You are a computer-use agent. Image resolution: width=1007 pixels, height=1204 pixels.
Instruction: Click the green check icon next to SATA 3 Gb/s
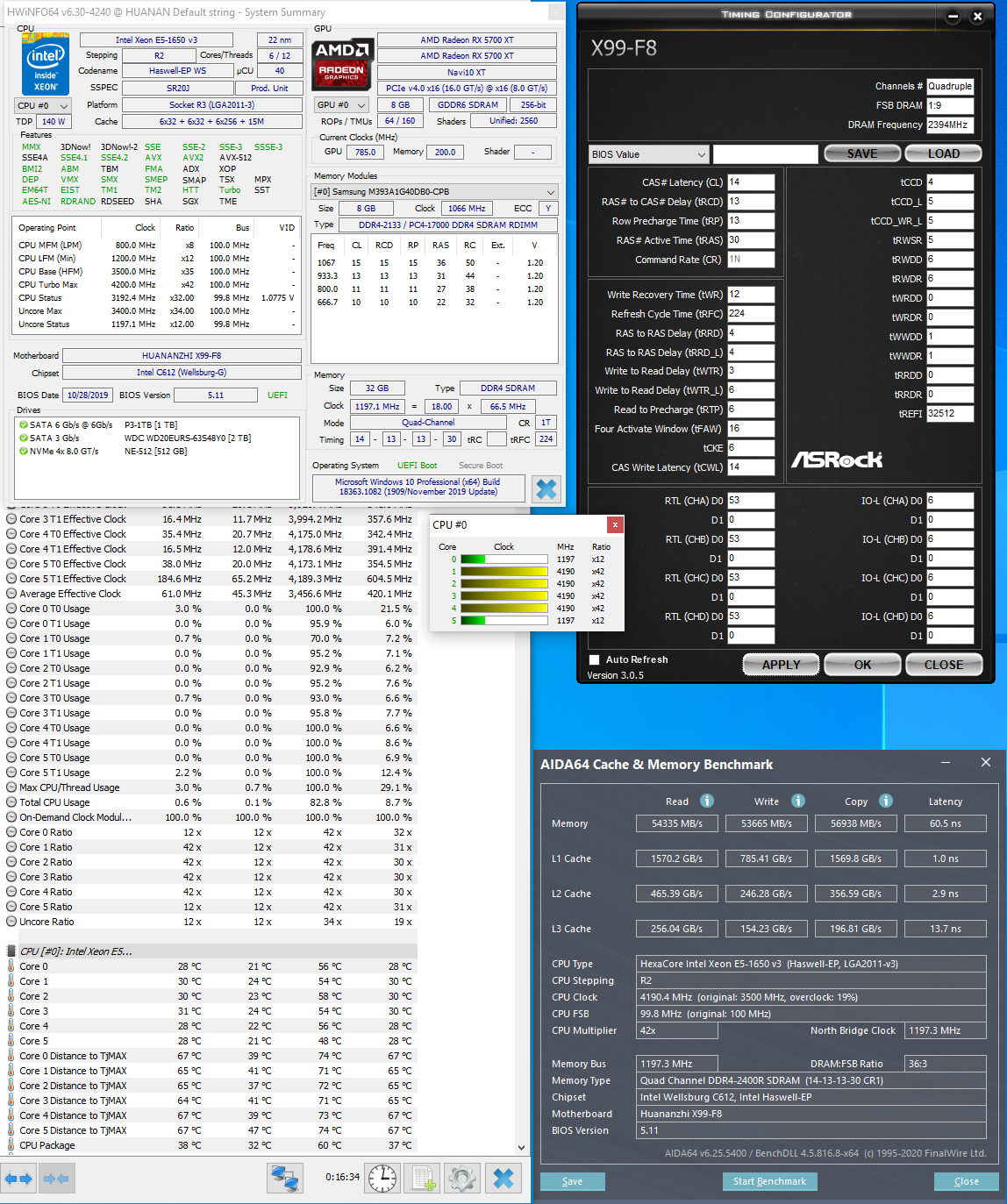24,438
